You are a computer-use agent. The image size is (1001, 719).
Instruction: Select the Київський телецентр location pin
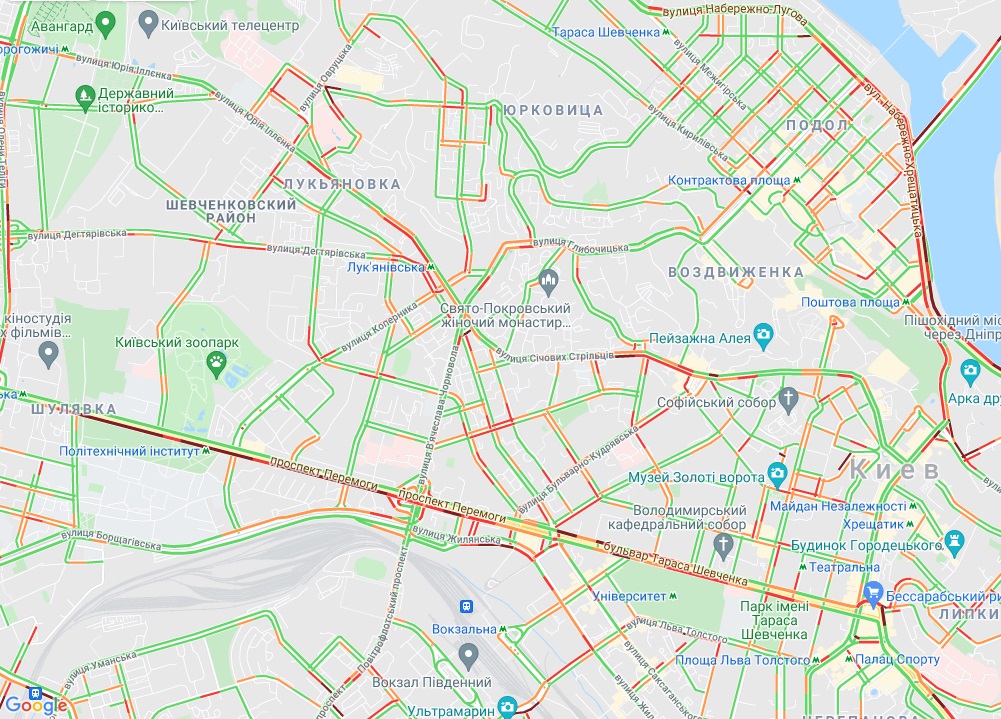pos(148,25)
